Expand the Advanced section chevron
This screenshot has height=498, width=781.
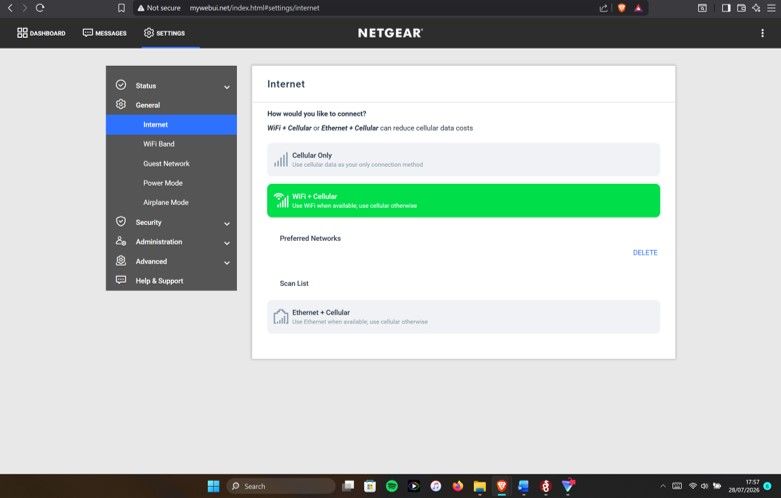click(x=227, y=263)
